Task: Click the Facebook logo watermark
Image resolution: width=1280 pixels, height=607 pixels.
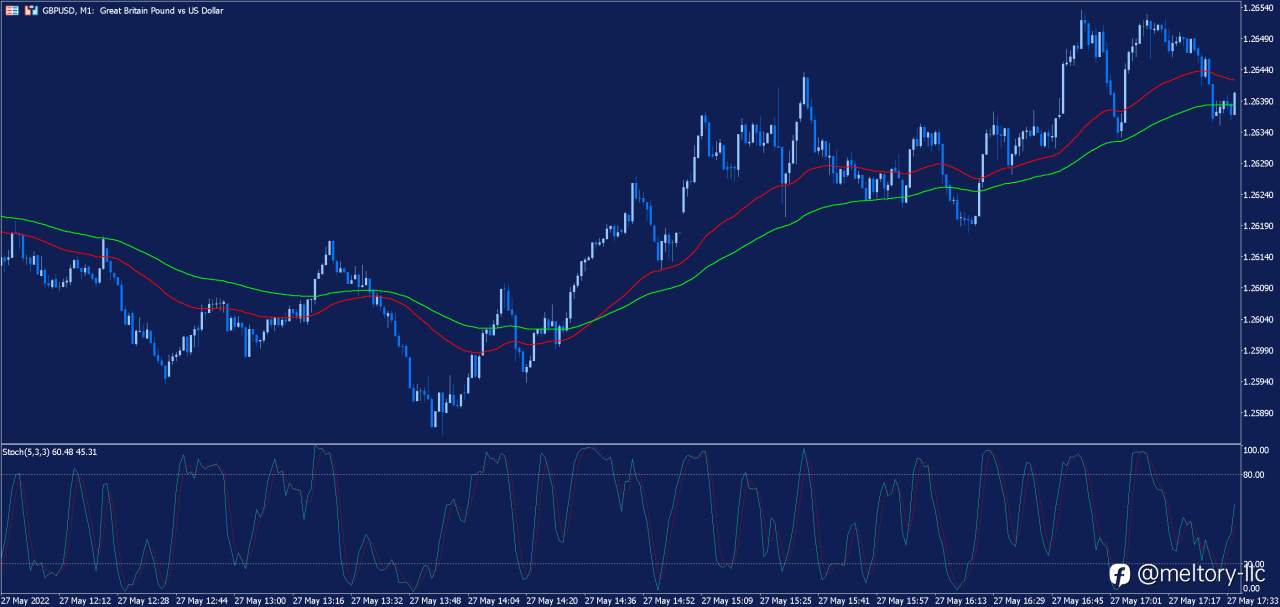Action: 1119,574
